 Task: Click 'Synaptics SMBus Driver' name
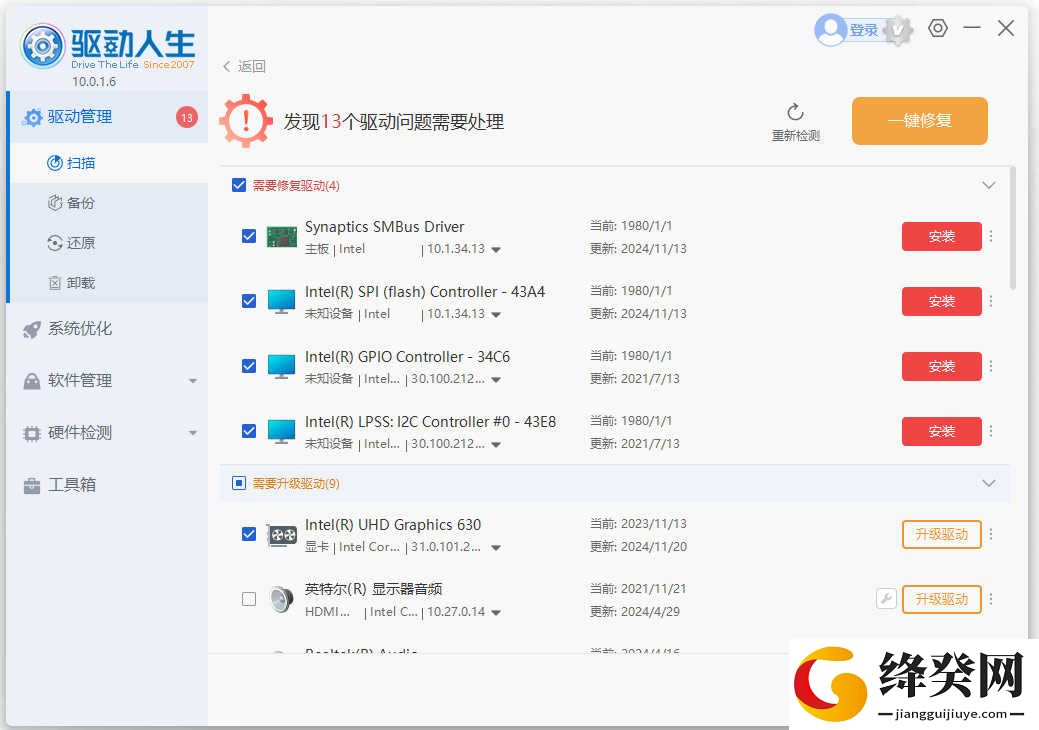coord(384,227)
